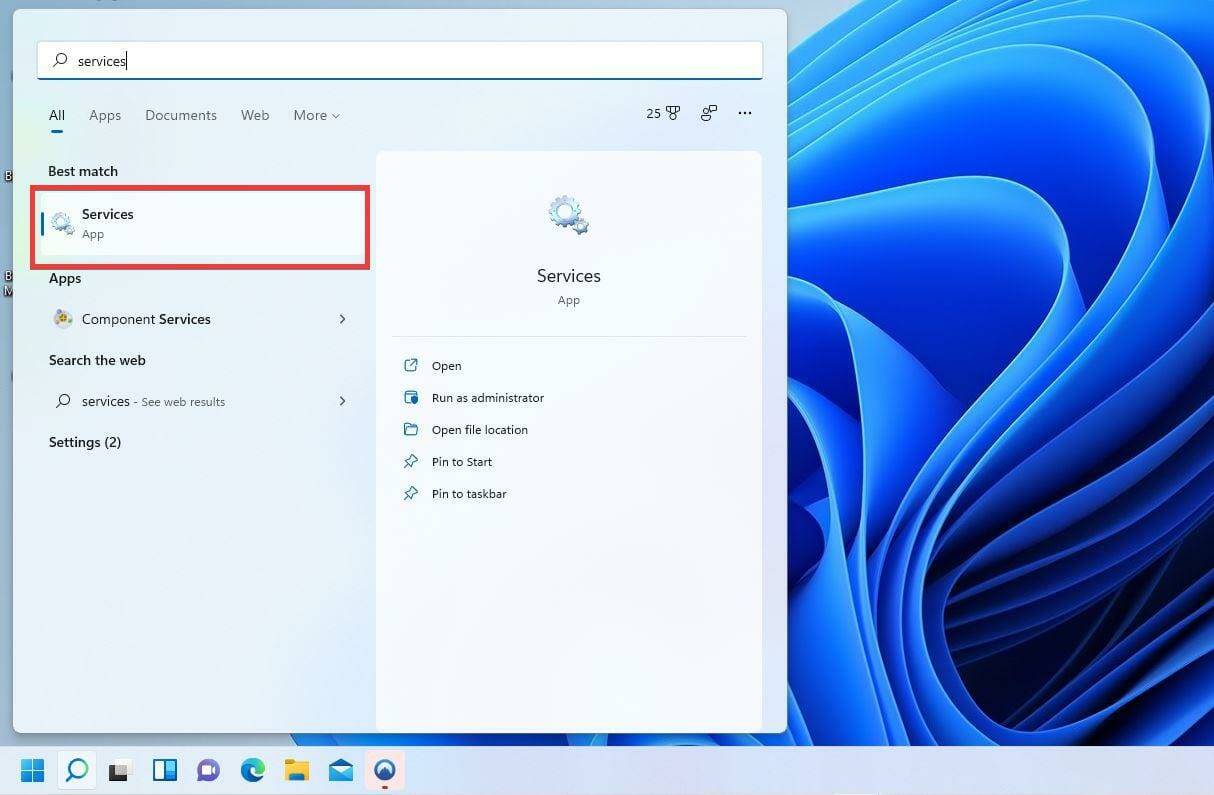Switch to the Apps search tab

point(105,115)
